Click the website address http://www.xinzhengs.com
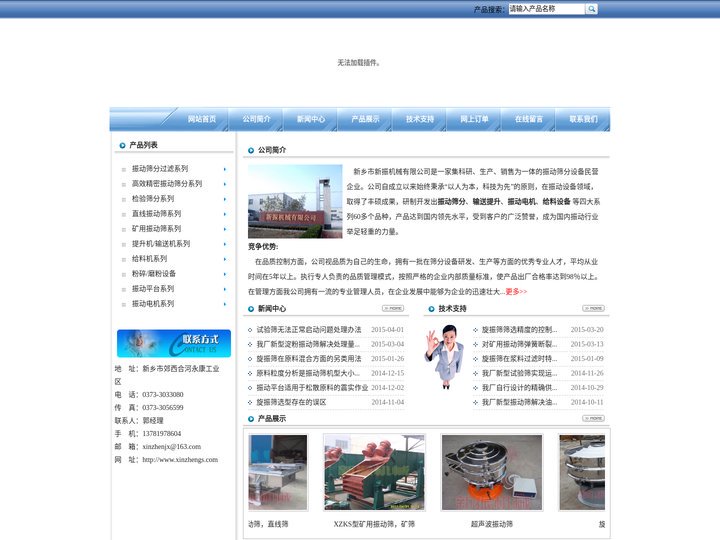The width and height of the screenshot is (720, 540). [180, 460]
